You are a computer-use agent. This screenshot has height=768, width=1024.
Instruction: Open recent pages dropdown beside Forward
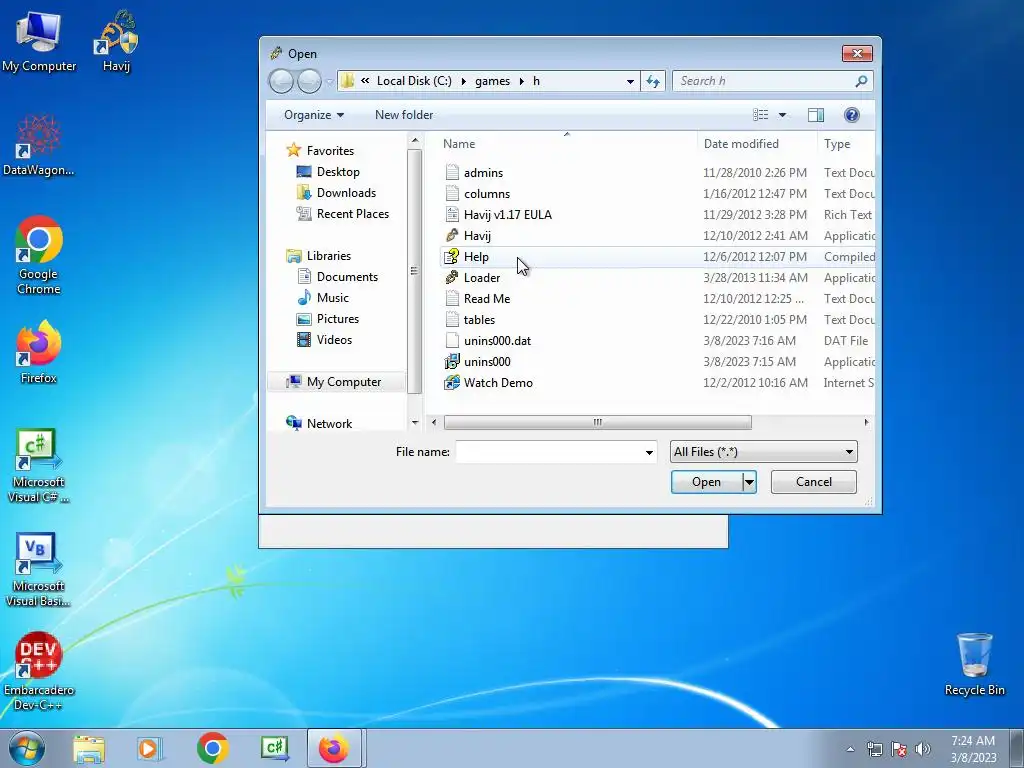pos(330,82)
